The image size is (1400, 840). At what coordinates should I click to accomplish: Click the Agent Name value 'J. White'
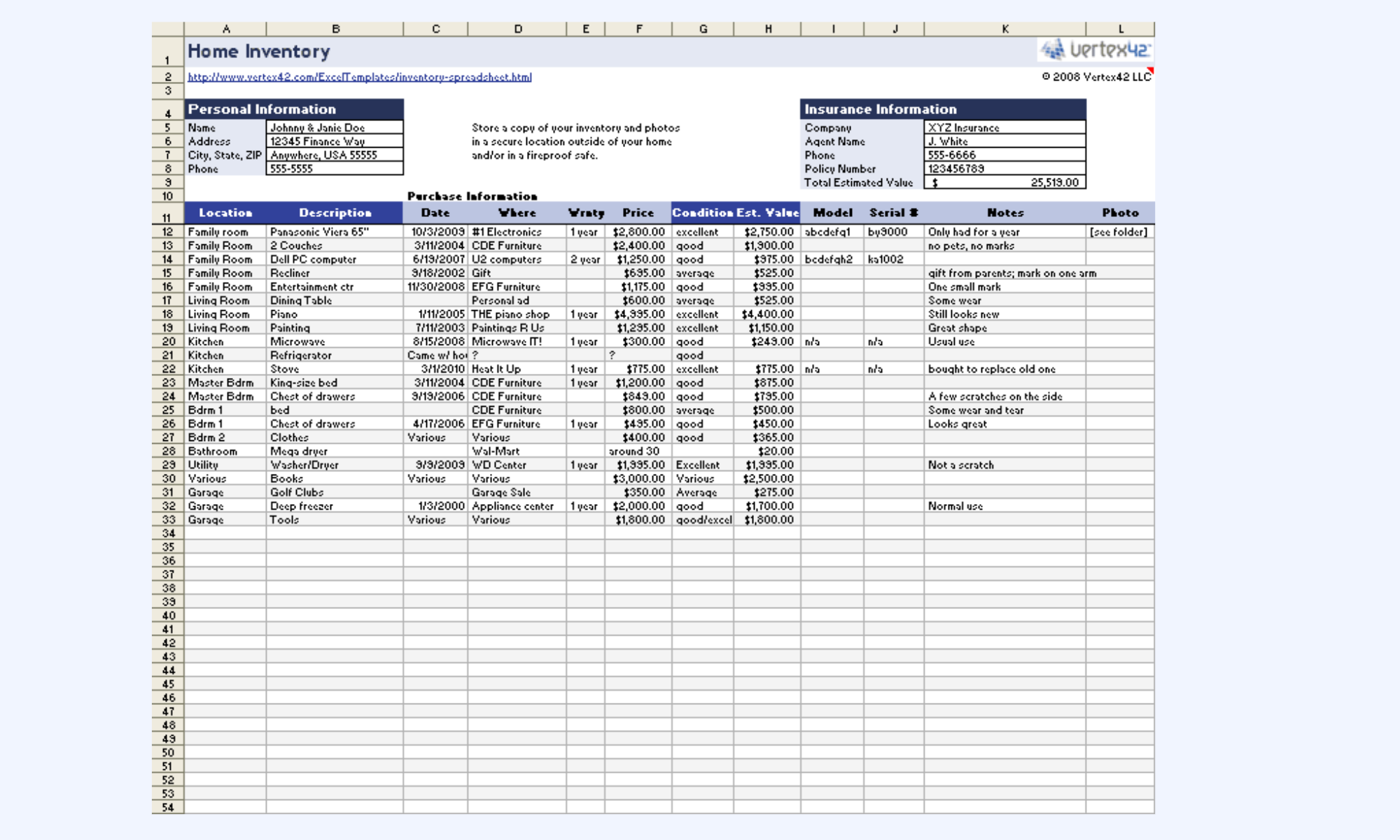[x=1004, y=141]
